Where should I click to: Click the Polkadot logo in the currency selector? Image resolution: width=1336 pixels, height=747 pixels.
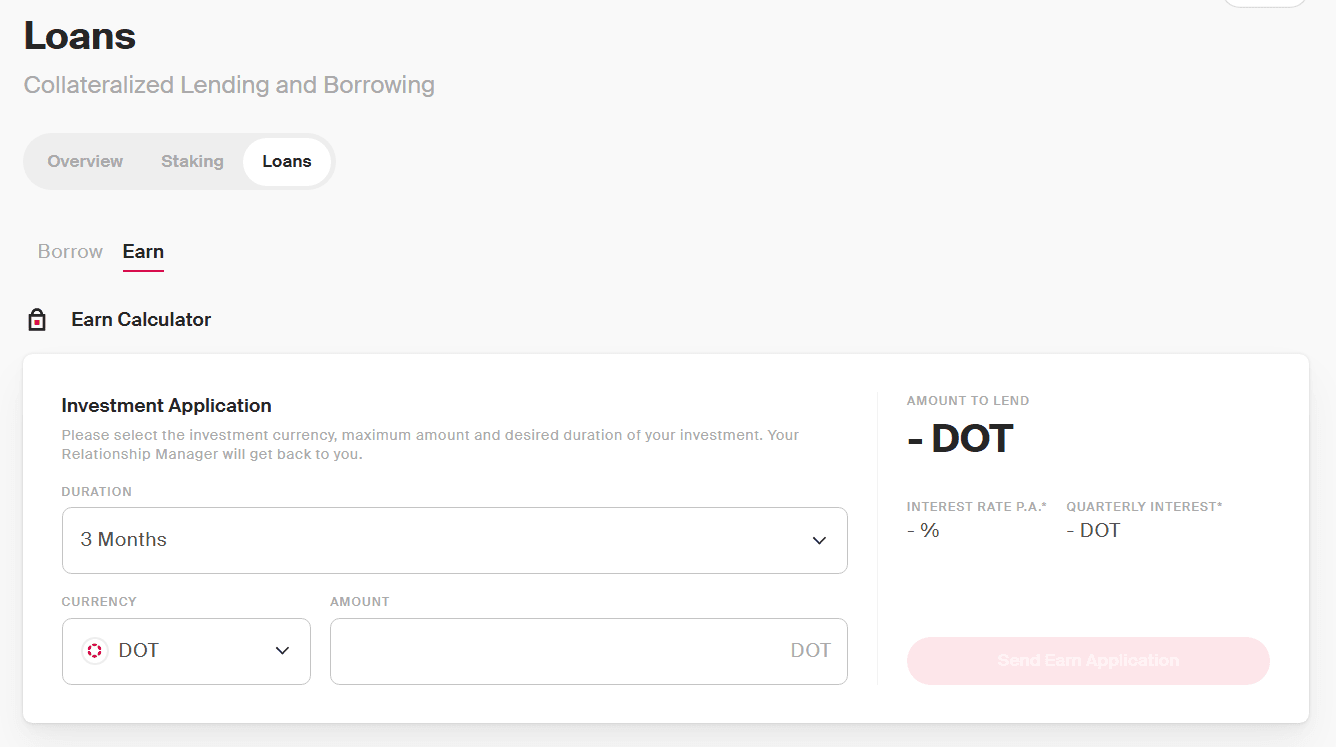pos(95,651)
